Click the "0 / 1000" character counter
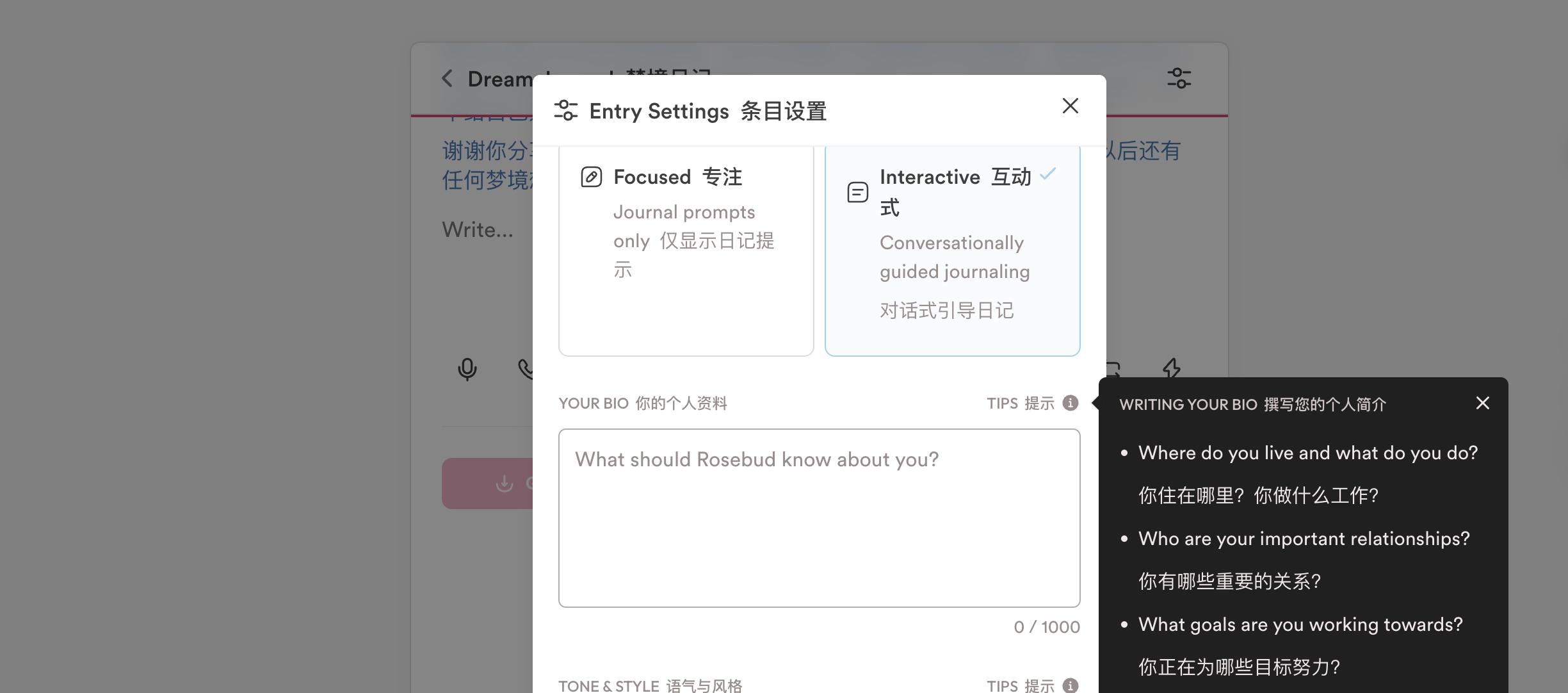Image resolution: width=1568 pixels, height=693 pixels. [1047, 627]
